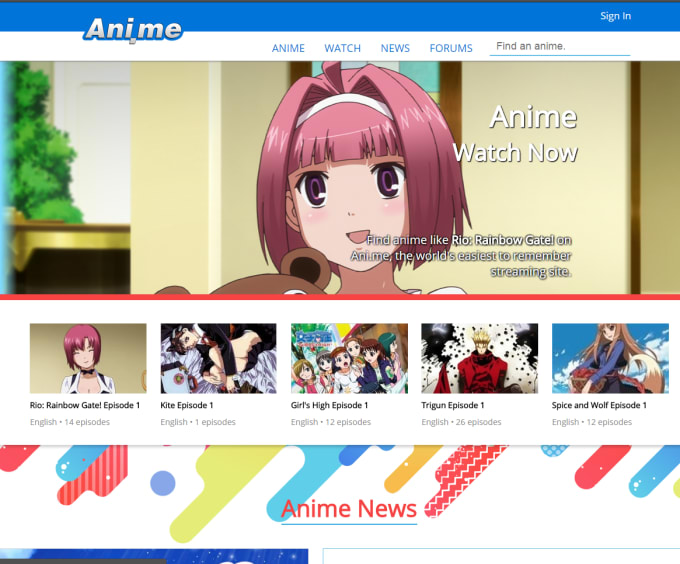Click the Watch Now banner heading

point(515,153)
